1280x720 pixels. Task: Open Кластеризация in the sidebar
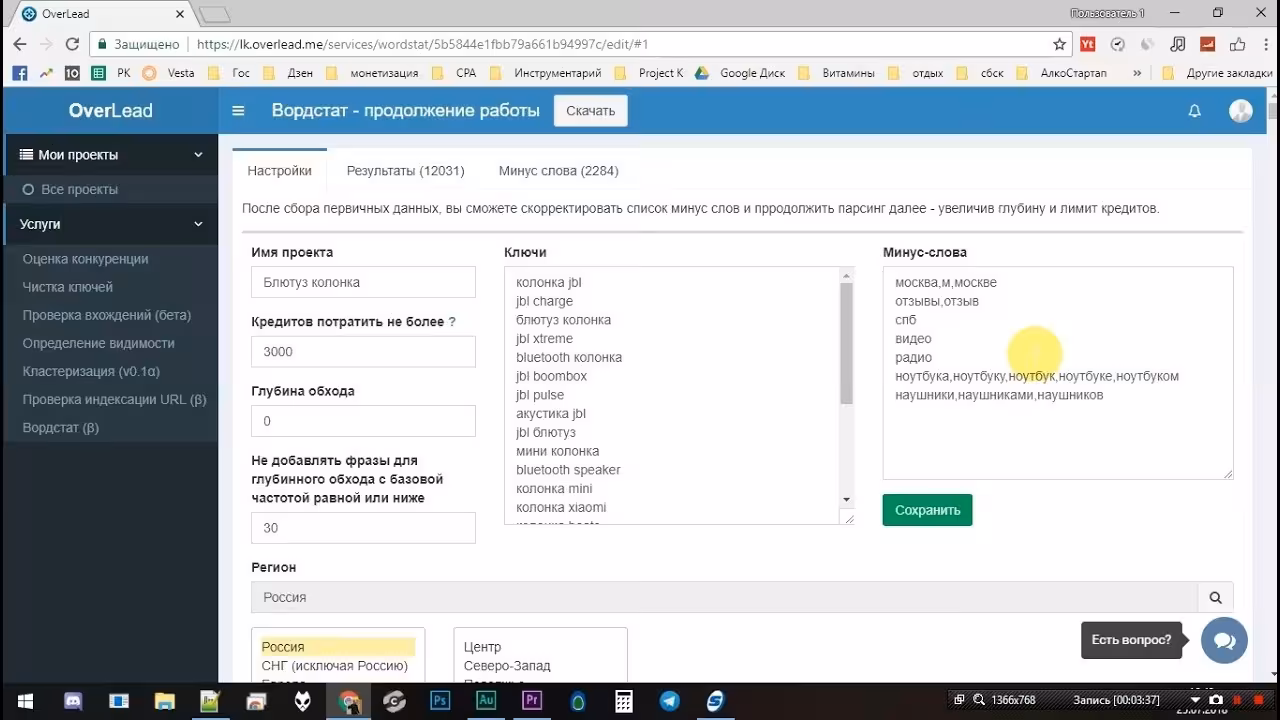[x=91, y=371]
